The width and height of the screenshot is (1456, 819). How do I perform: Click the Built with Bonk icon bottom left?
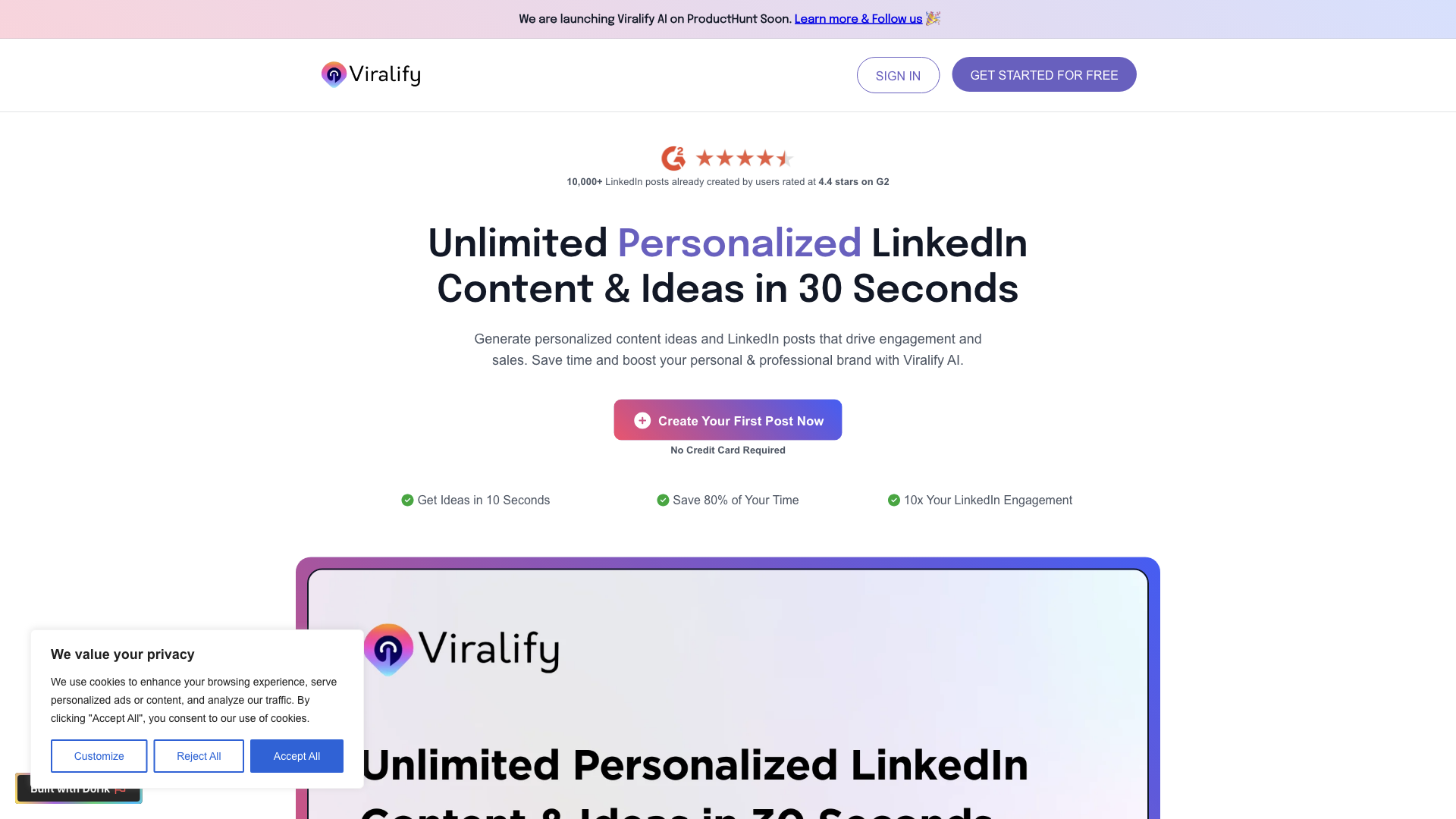click(x=78, y=789)
